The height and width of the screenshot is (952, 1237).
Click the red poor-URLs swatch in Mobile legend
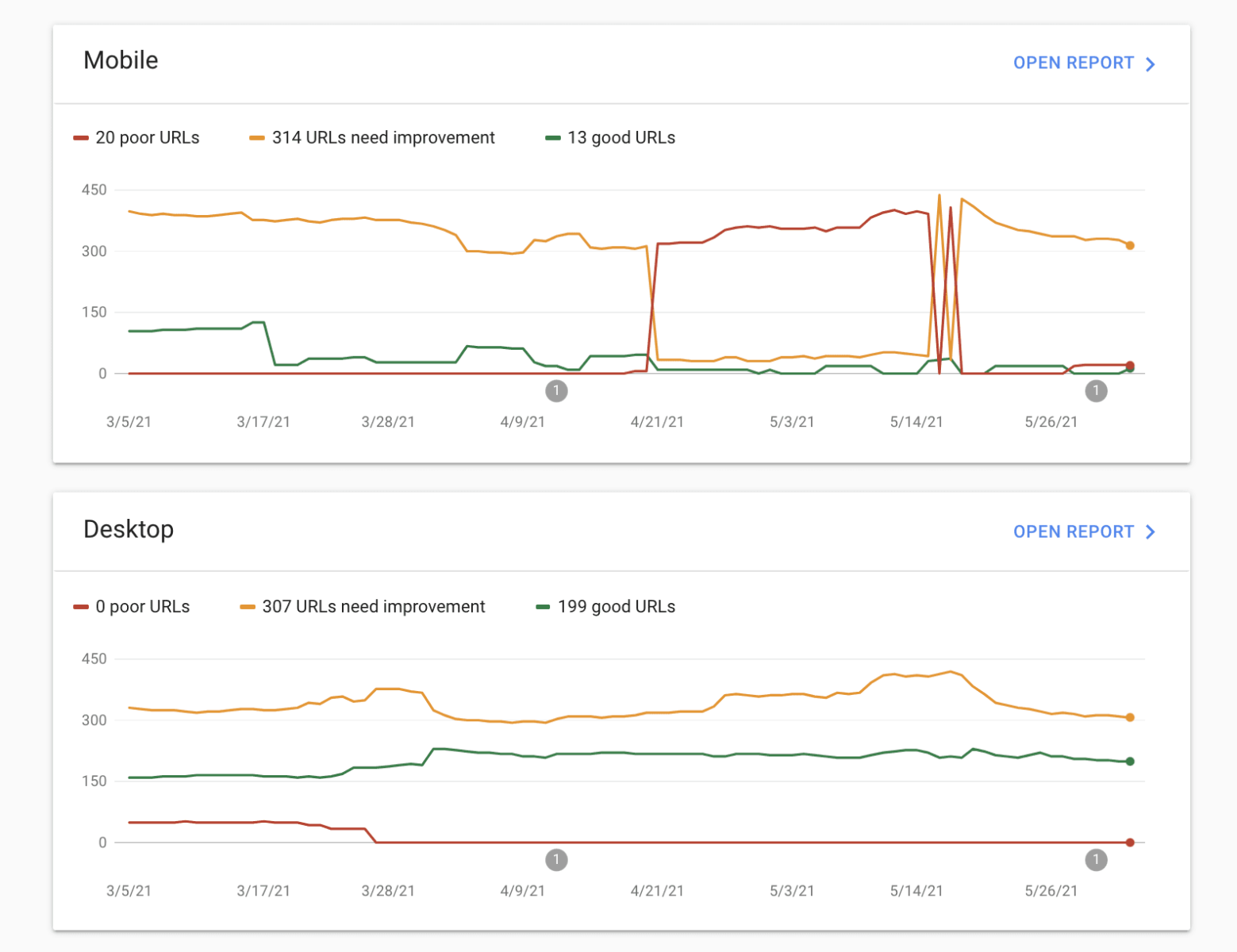click(x=81, y=138)
